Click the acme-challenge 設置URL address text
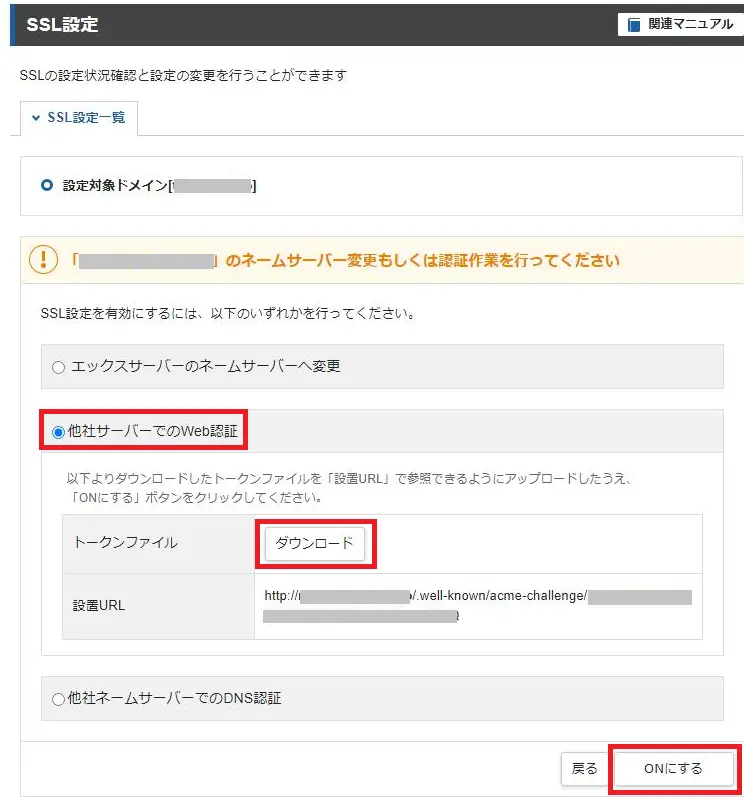 (x=478, y=606)
